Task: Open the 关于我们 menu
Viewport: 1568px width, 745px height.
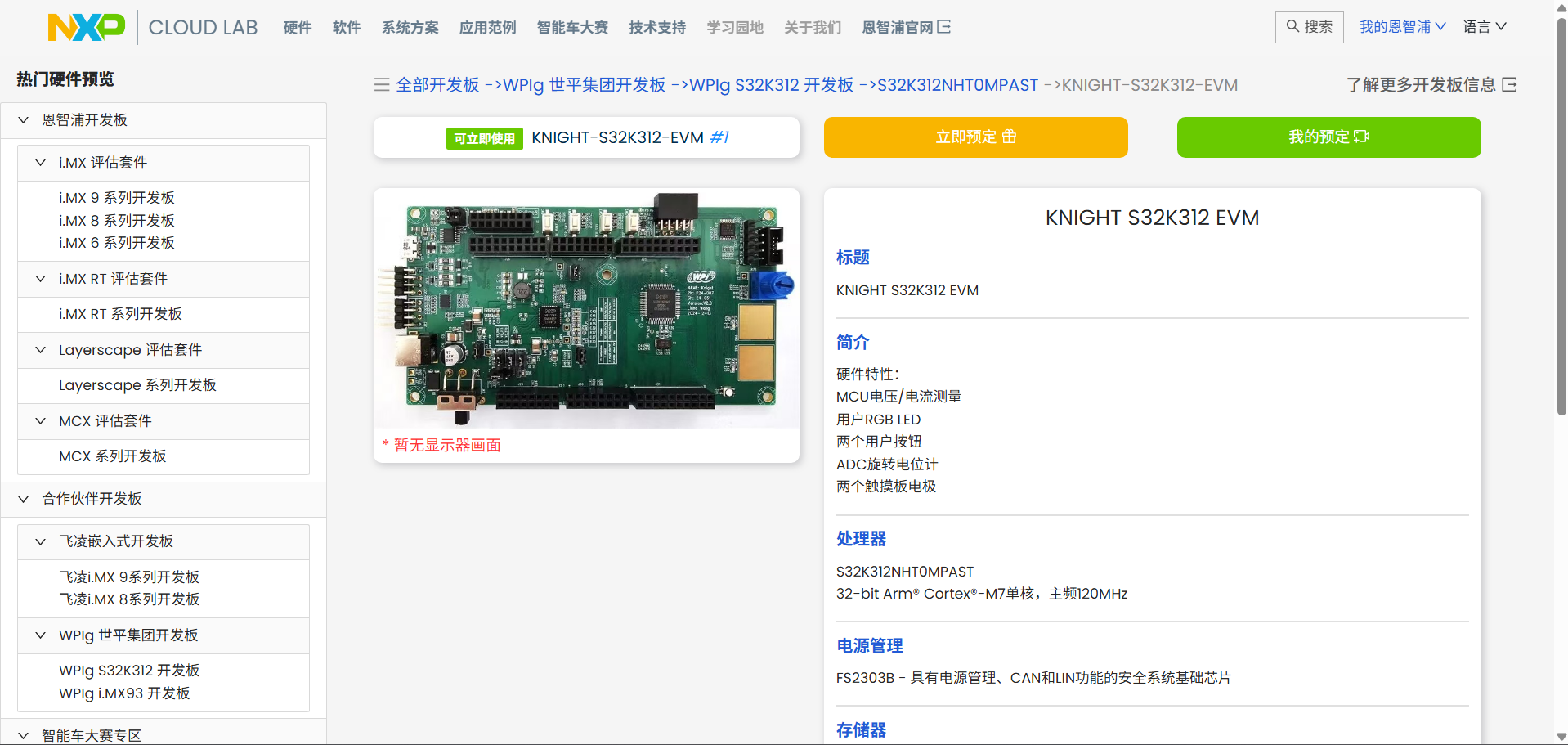Action: (x=813, y=28)
